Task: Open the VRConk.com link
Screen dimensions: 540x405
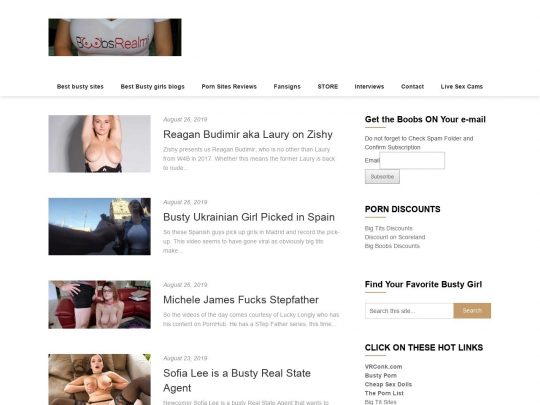Action: tap(383, 367)
